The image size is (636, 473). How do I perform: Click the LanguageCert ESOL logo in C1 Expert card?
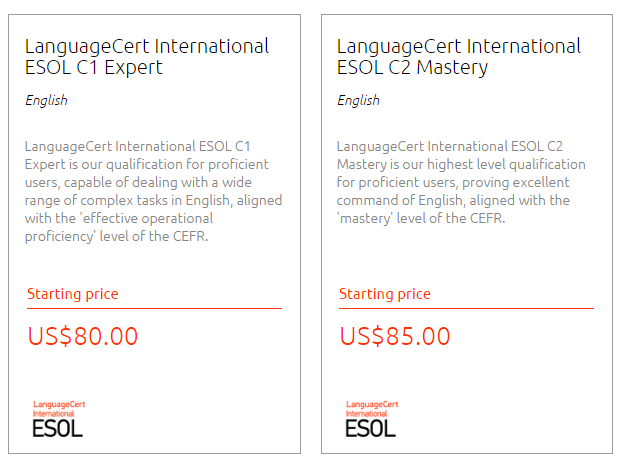coord(58,419)
